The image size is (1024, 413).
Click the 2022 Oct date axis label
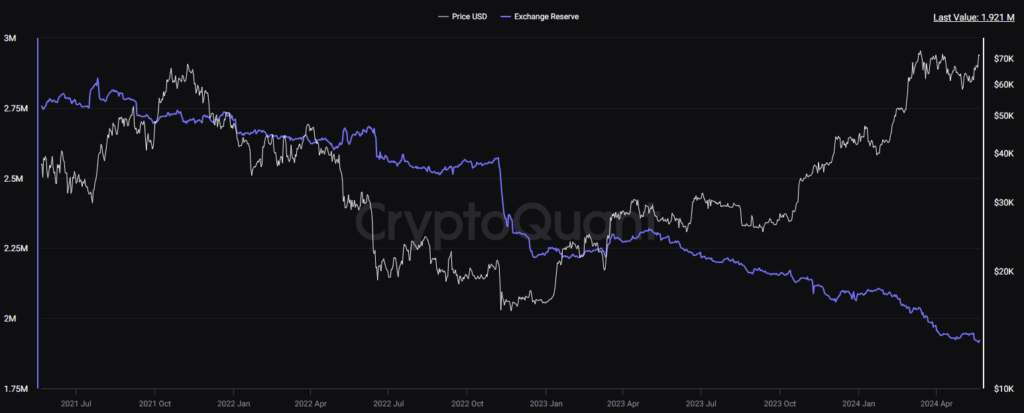[467, 405]
